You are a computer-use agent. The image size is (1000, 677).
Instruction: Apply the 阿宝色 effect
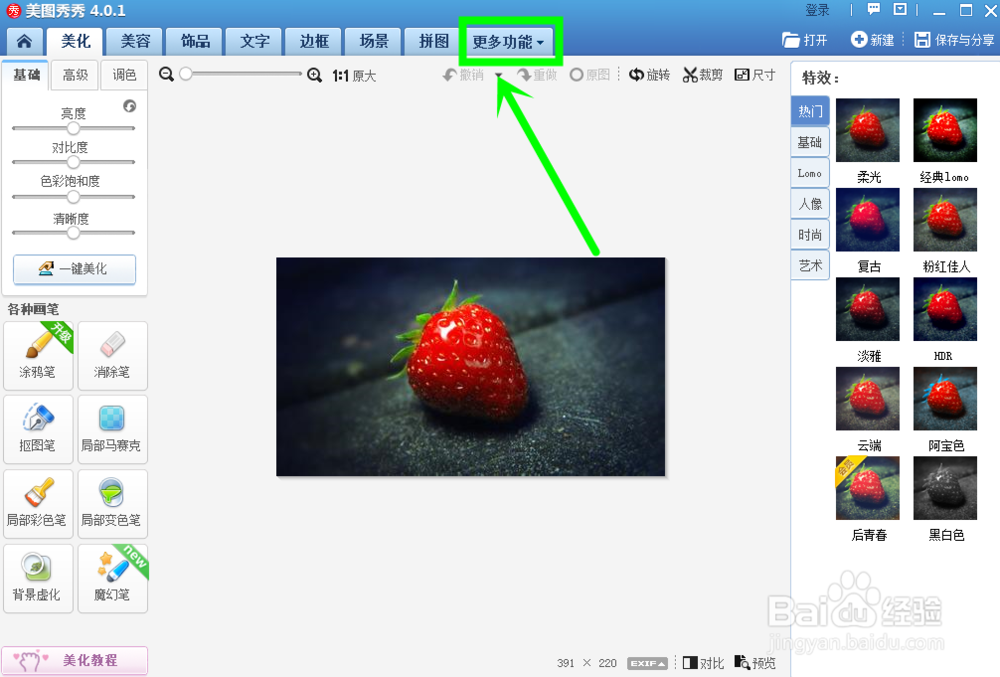tap(945, 398)
